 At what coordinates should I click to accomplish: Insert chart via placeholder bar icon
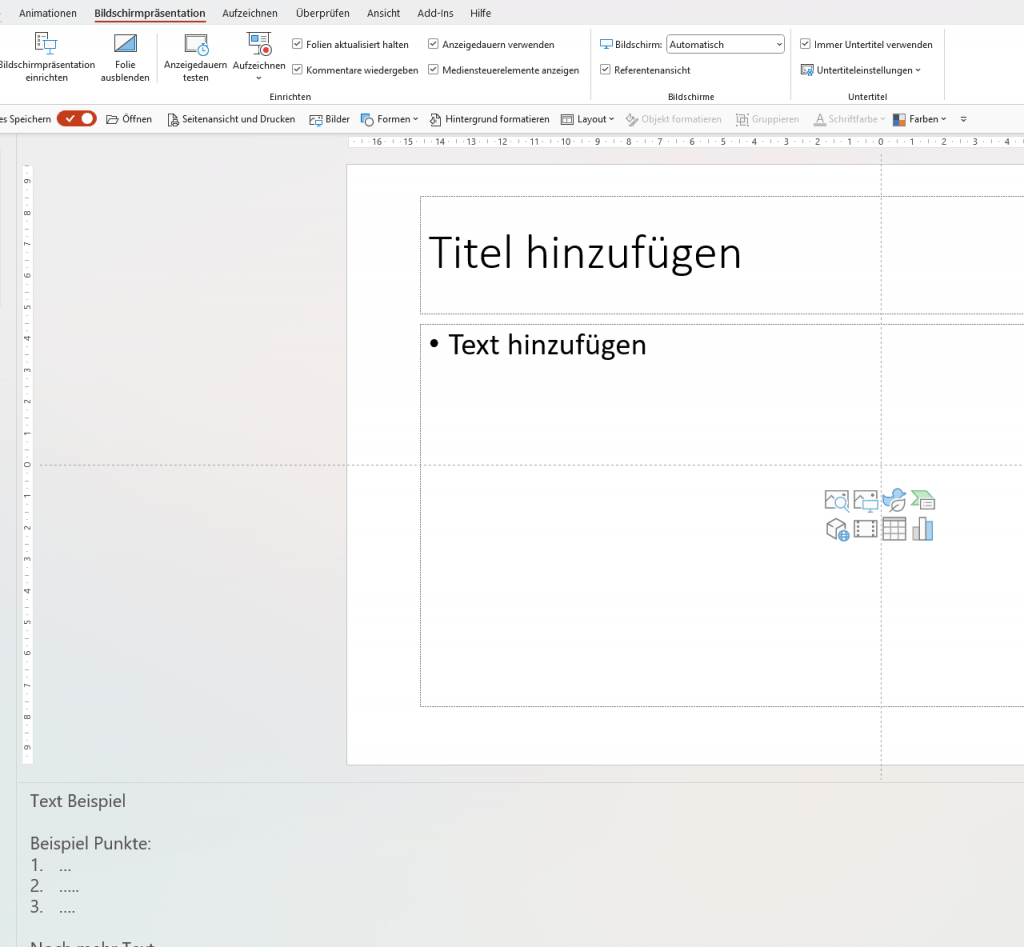(923, 529)
